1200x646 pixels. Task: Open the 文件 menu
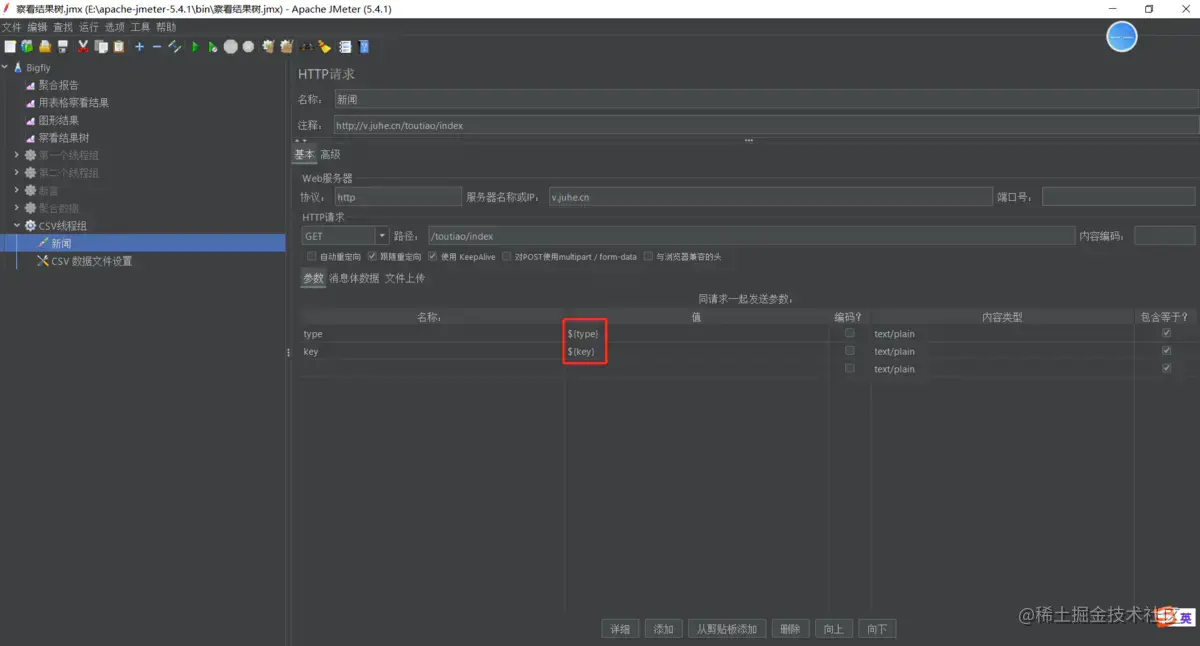tap(11, 27)
